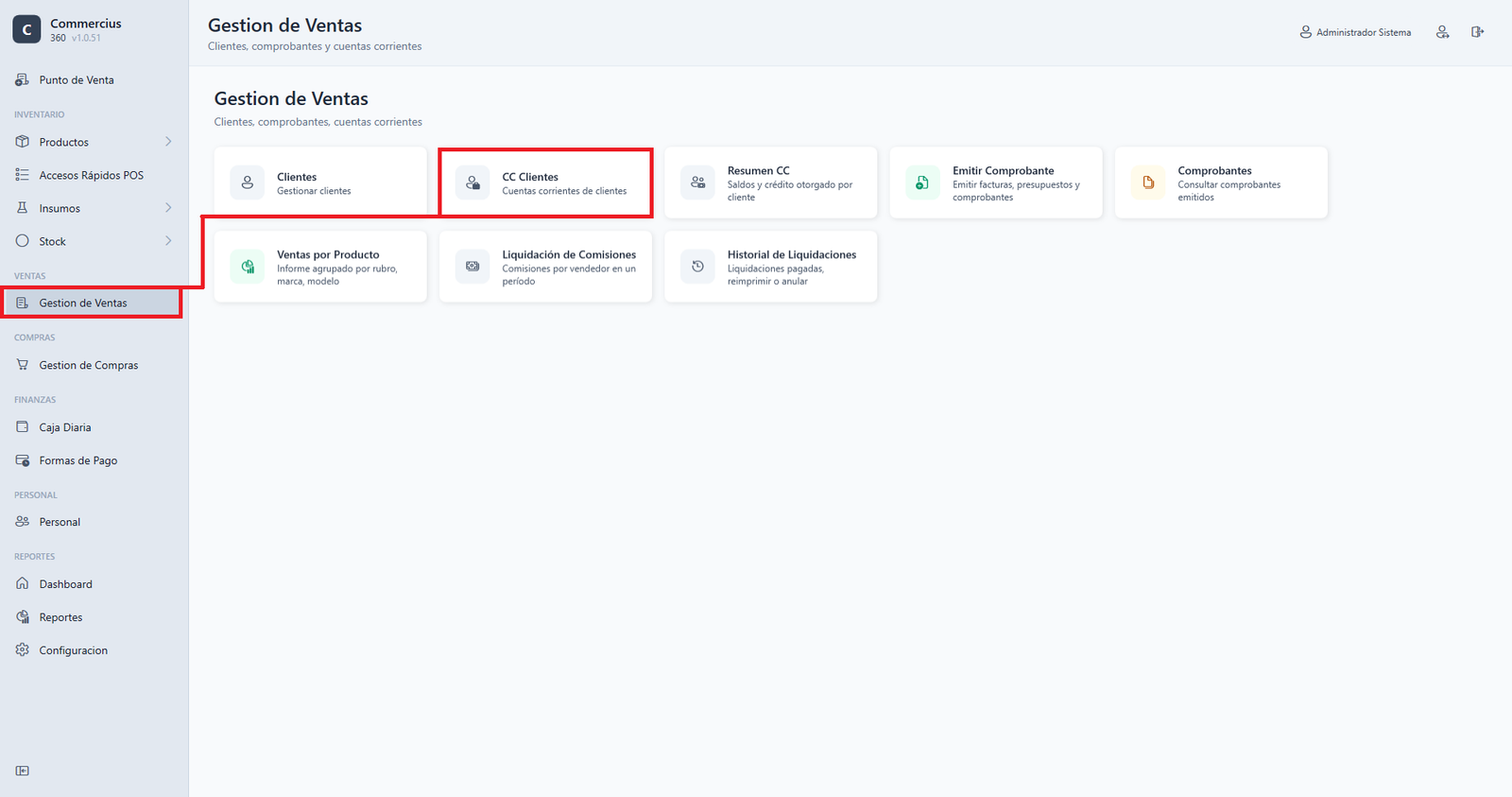Click the Liquidación de Comisiones money icon
This screenshot has height=797, width=1512.
(472, 267)
